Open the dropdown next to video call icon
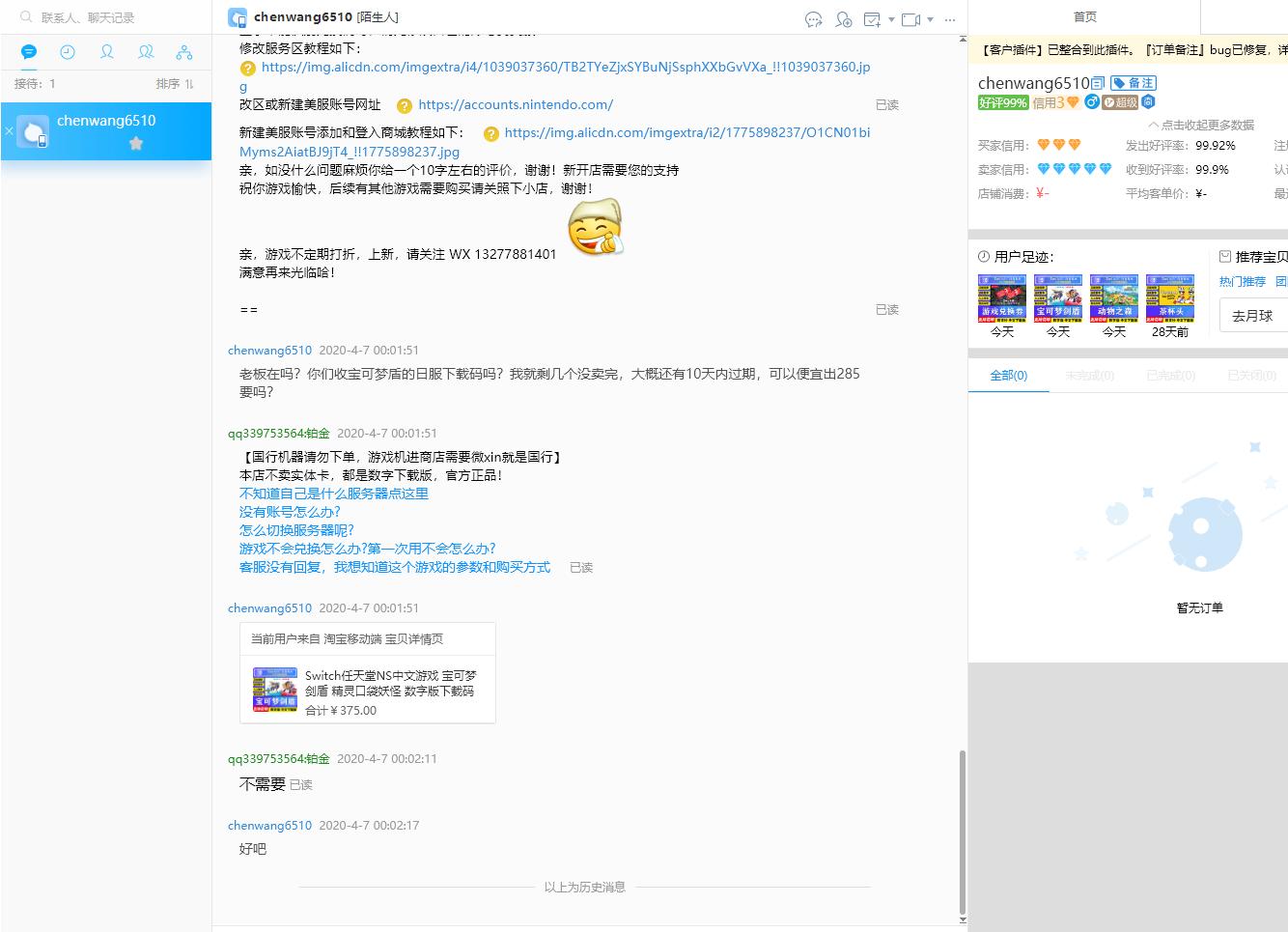Image resolution: width=1288 pixels, height=932 pixels. (930, 20)
